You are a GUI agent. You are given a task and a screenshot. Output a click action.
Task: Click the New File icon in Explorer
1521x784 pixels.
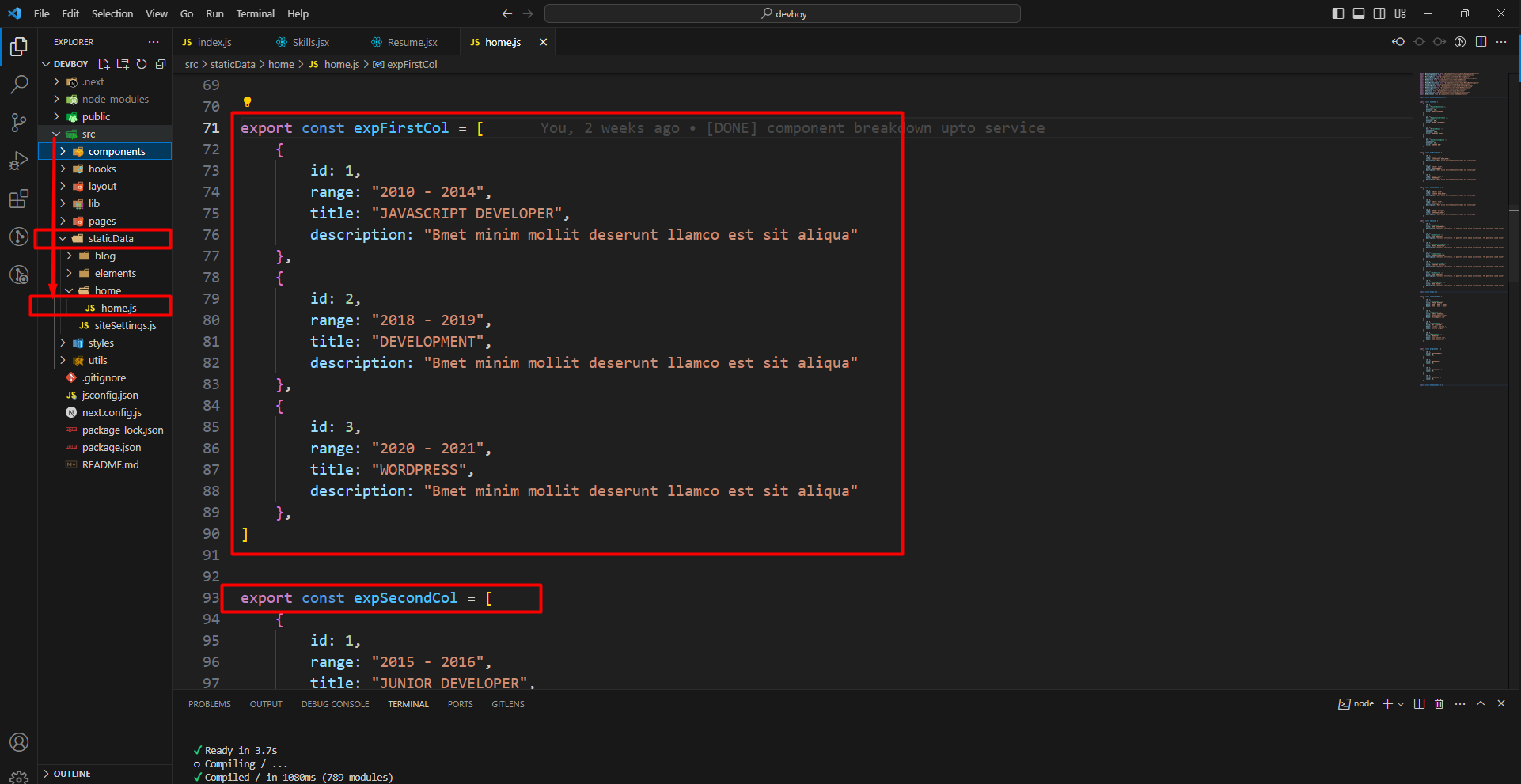(104, 64)
